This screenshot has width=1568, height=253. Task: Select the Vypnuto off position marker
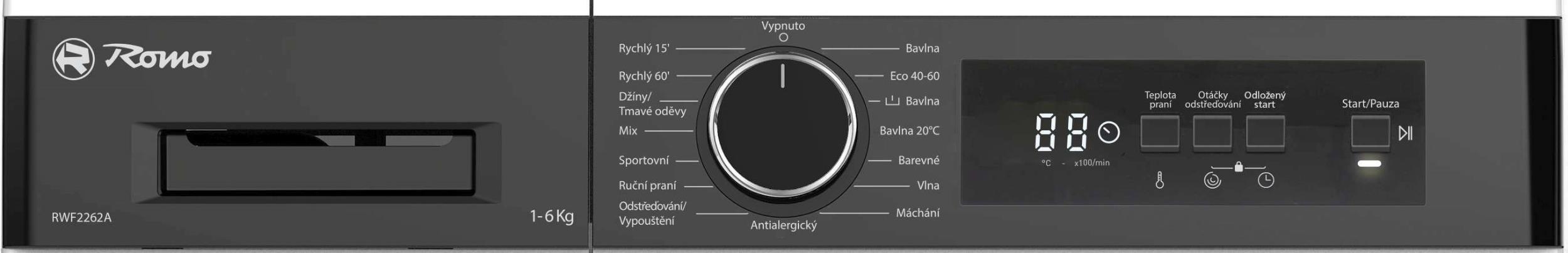[x=783, y=38]
